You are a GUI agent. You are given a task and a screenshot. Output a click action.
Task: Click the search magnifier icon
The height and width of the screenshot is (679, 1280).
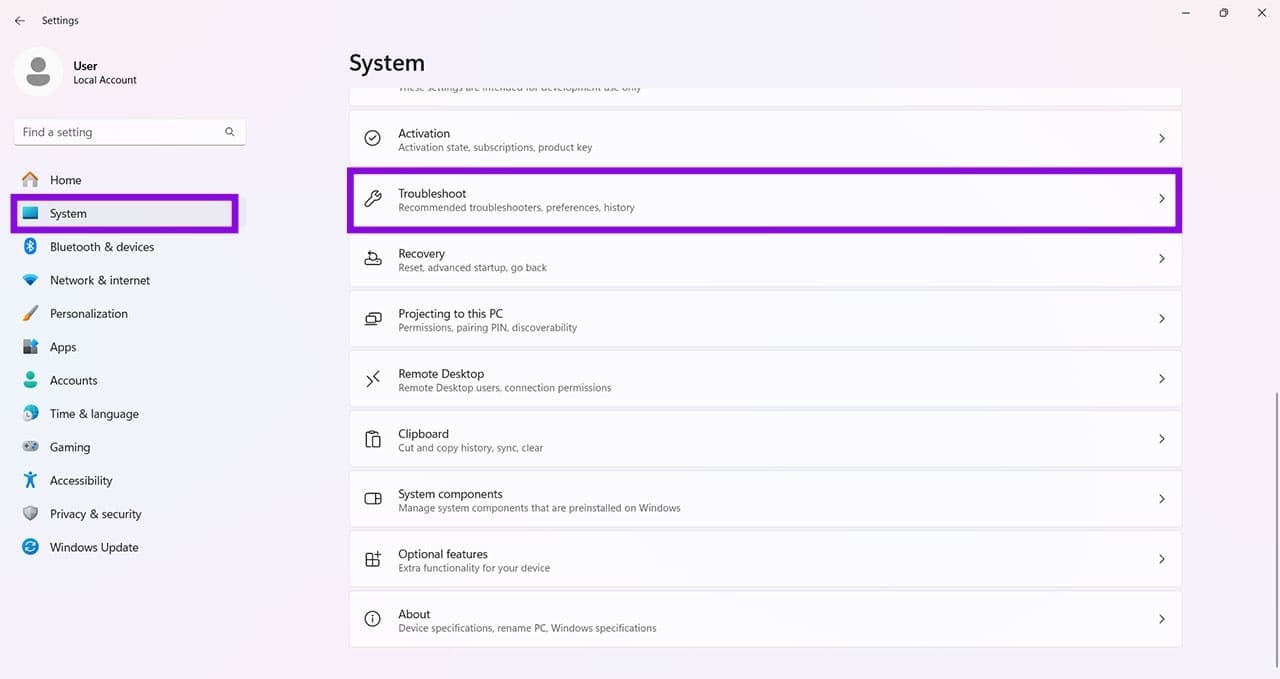[230, 132]
